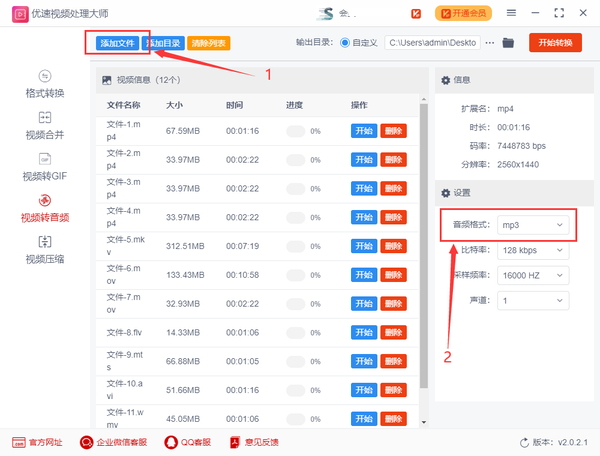Click the 大小 column header

(174, 105)
